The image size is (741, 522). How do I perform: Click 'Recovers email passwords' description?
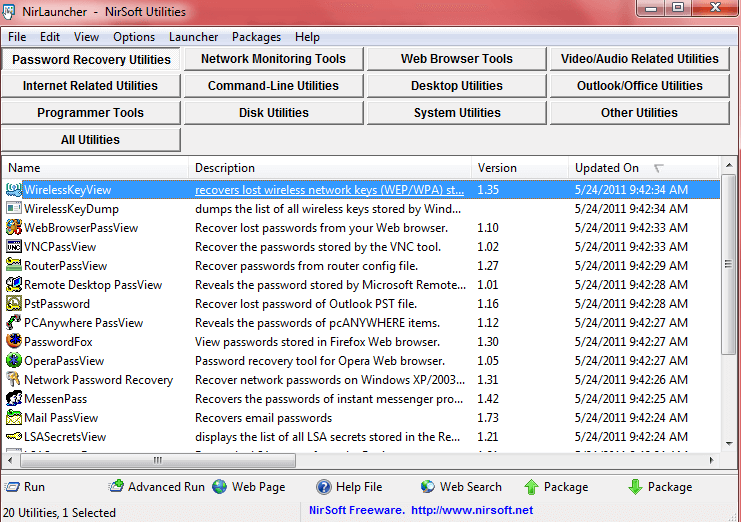[x=263, y=418]
